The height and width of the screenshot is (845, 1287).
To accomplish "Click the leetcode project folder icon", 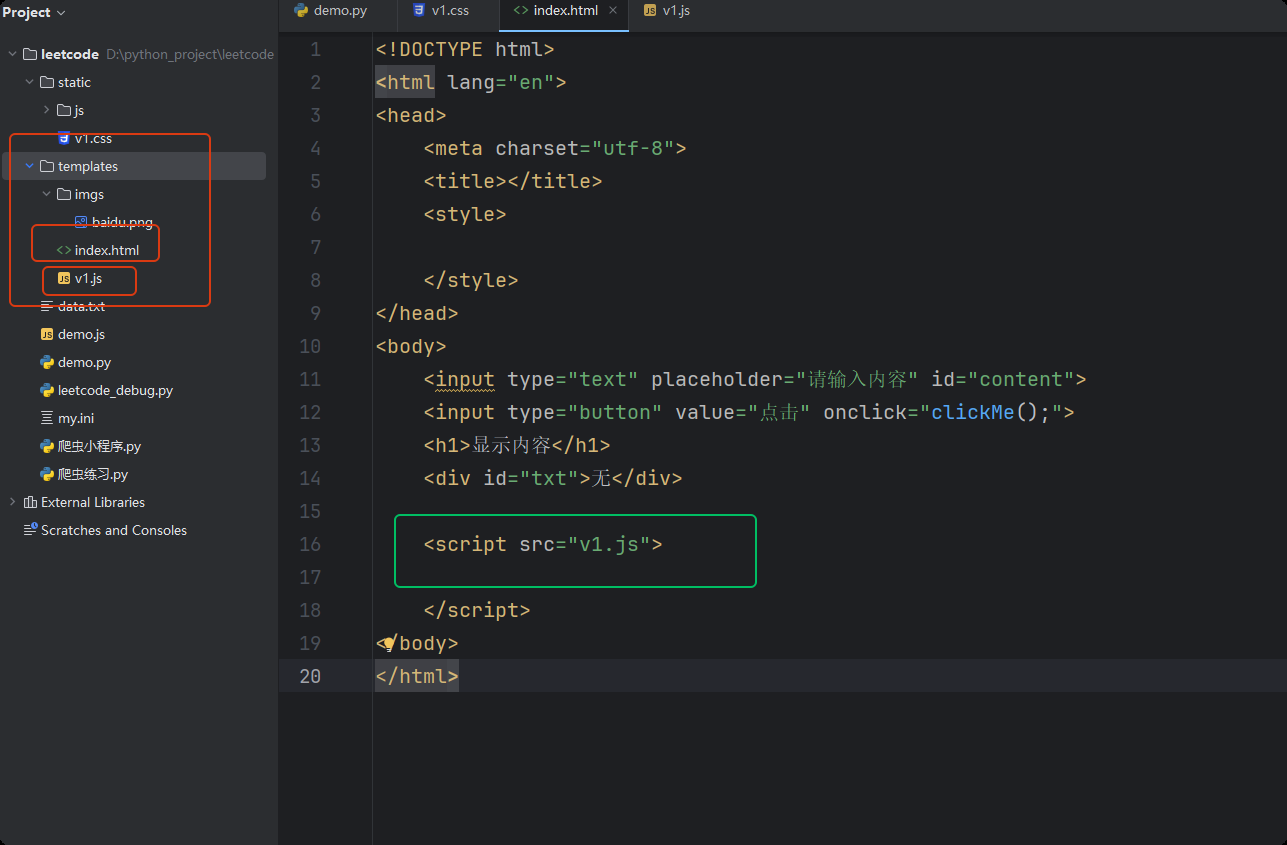I will [29, 54].
